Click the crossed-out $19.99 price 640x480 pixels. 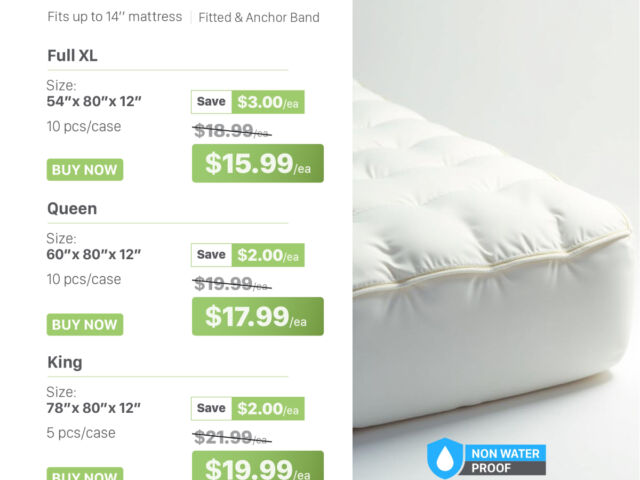[x=232, y=284]
